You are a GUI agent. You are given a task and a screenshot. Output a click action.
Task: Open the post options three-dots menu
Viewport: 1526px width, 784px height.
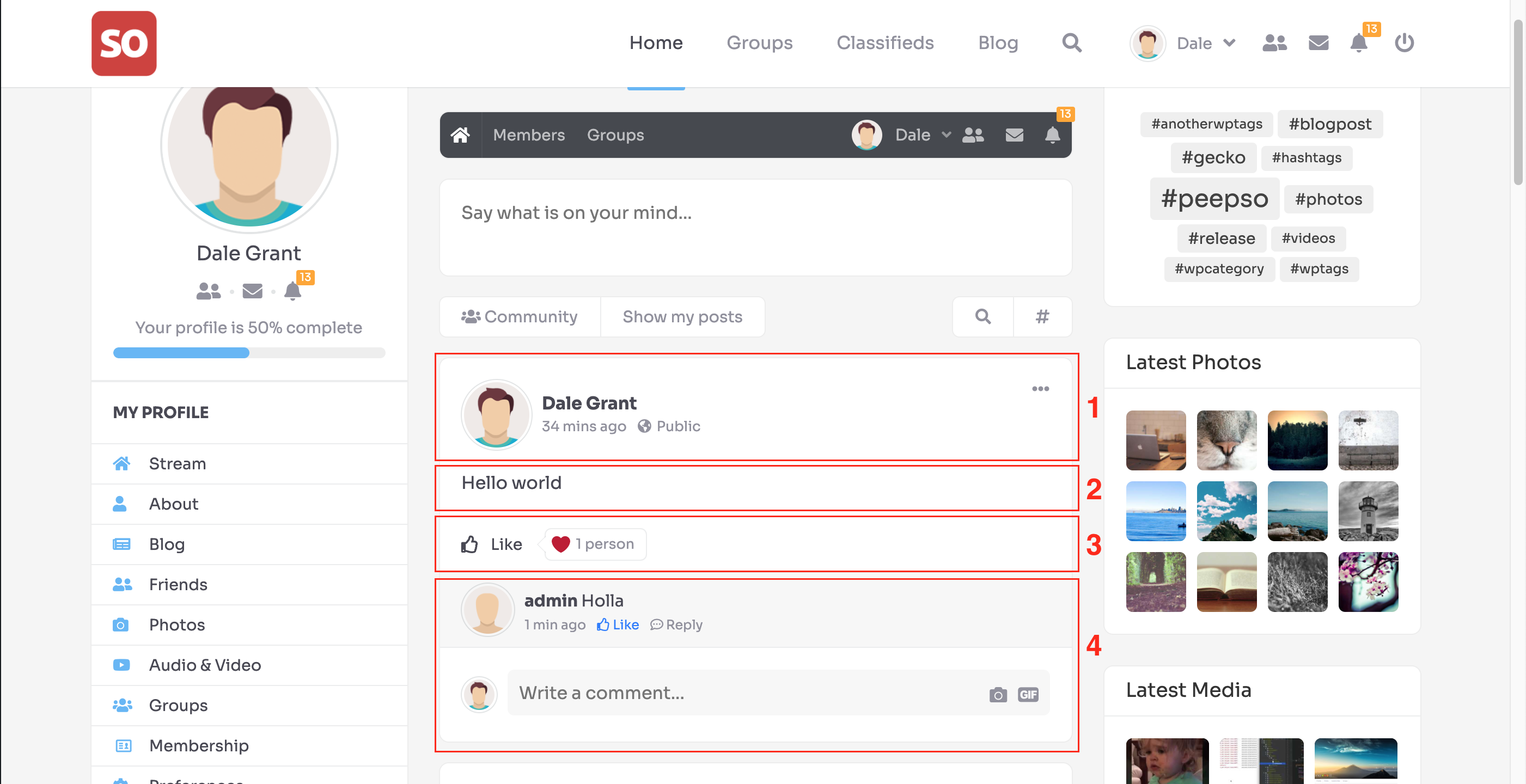point(1040,389)
